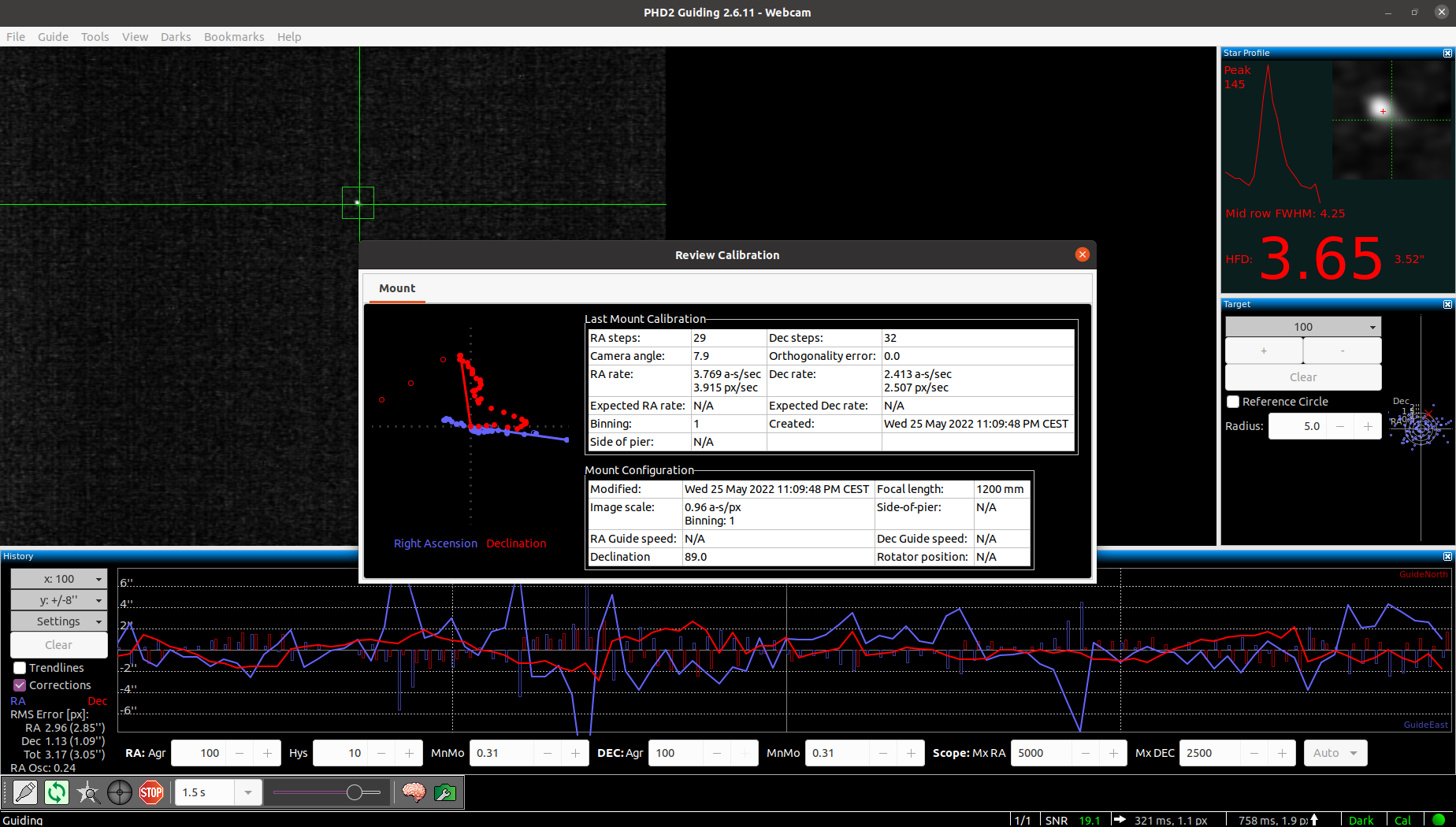The height and width of the screenshot is (827, 1456).
Task: Open the Tools menu
Action: 95,37
